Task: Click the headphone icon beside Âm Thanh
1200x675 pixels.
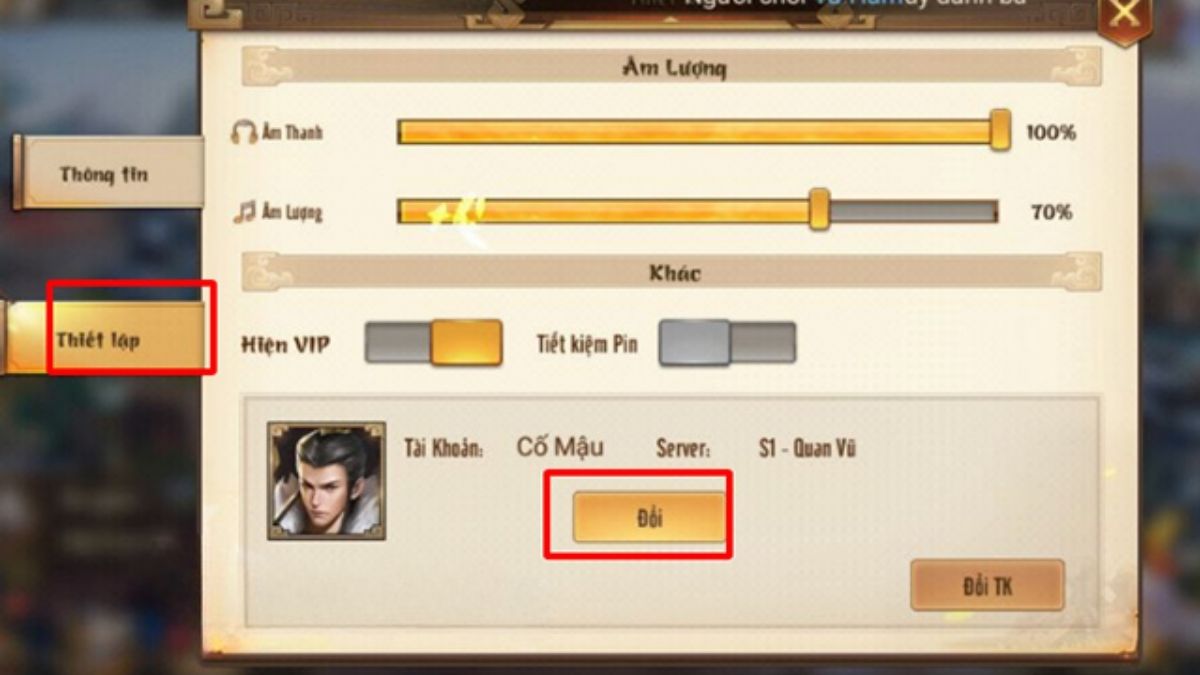Action: (x=244, y=132)
